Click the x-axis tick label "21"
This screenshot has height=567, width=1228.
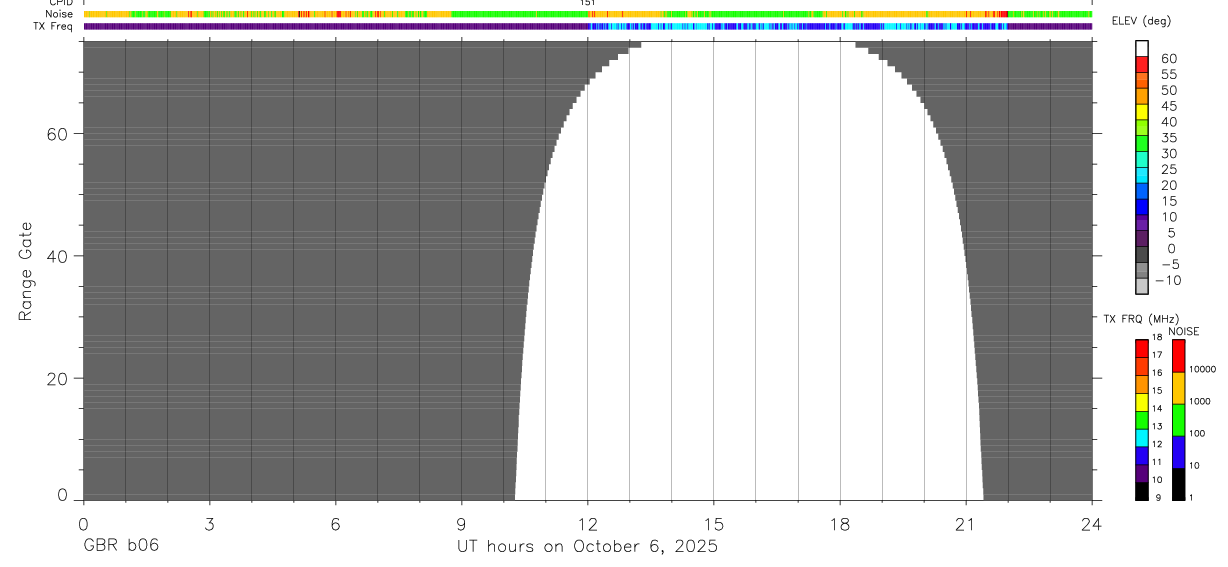point(965,523)
